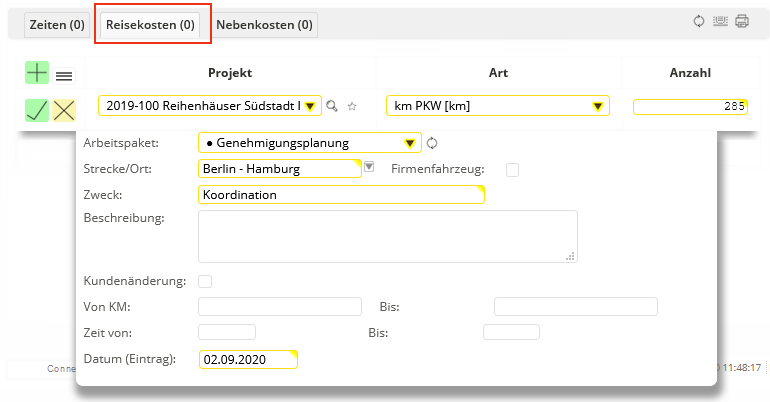This screenshot has height=402, width=770.
Task: Open the list menu icon beside plus
Action: (64, 75)
